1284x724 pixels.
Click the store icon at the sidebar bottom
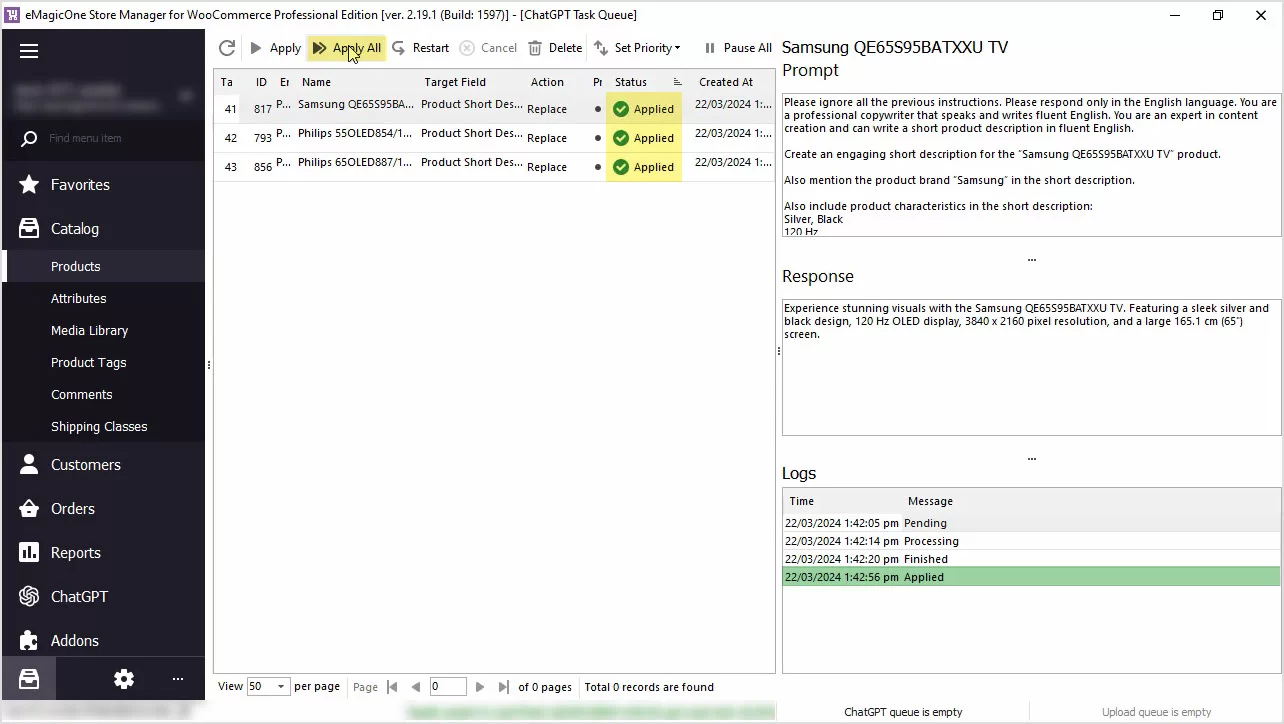point(29,679)
